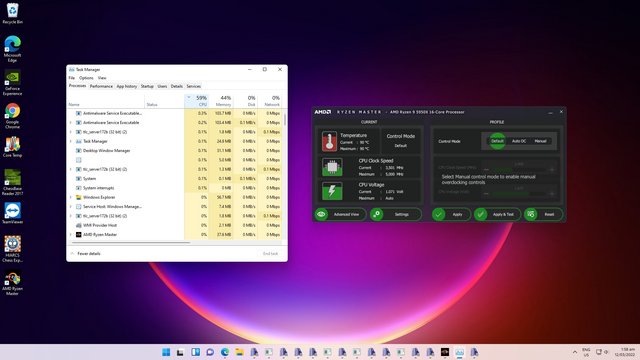640x360 pixels.
Task: Expand the Windows Explorer process group
Action: (71, 198)
